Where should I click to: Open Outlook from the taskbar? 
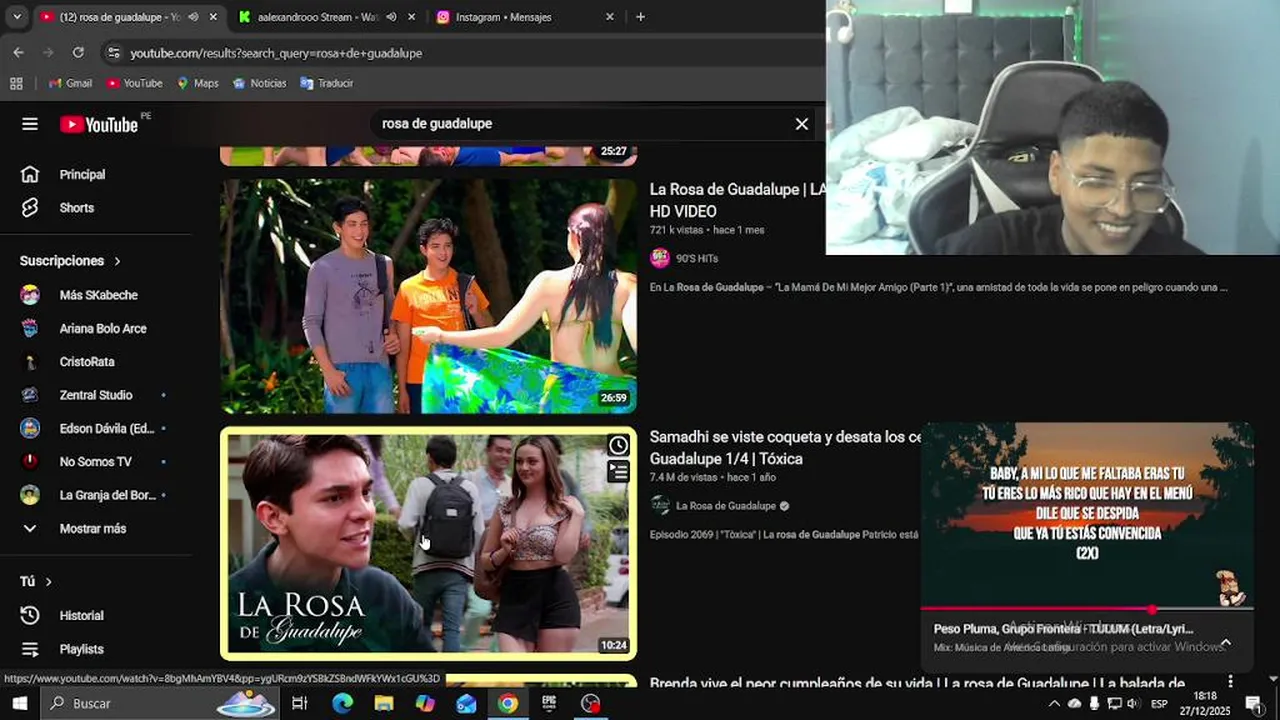tap(466, 703)
